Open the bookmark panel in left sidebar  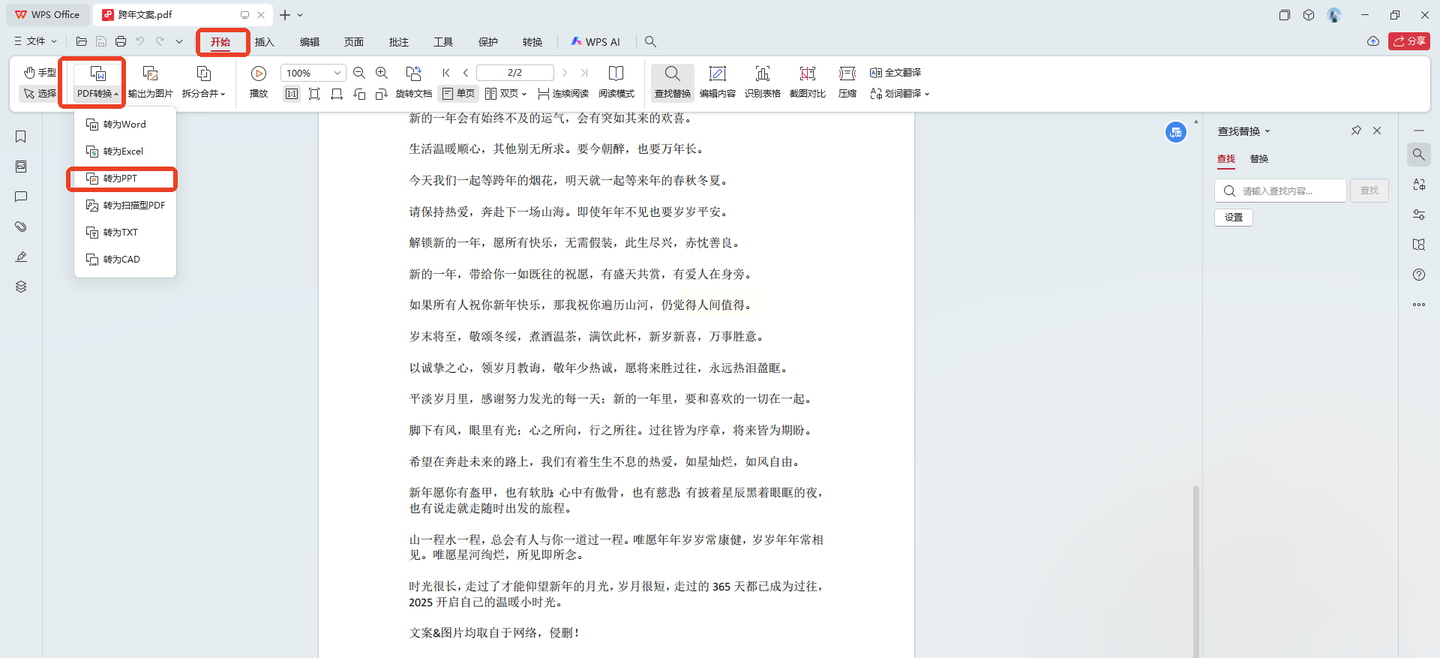point(21,137)
